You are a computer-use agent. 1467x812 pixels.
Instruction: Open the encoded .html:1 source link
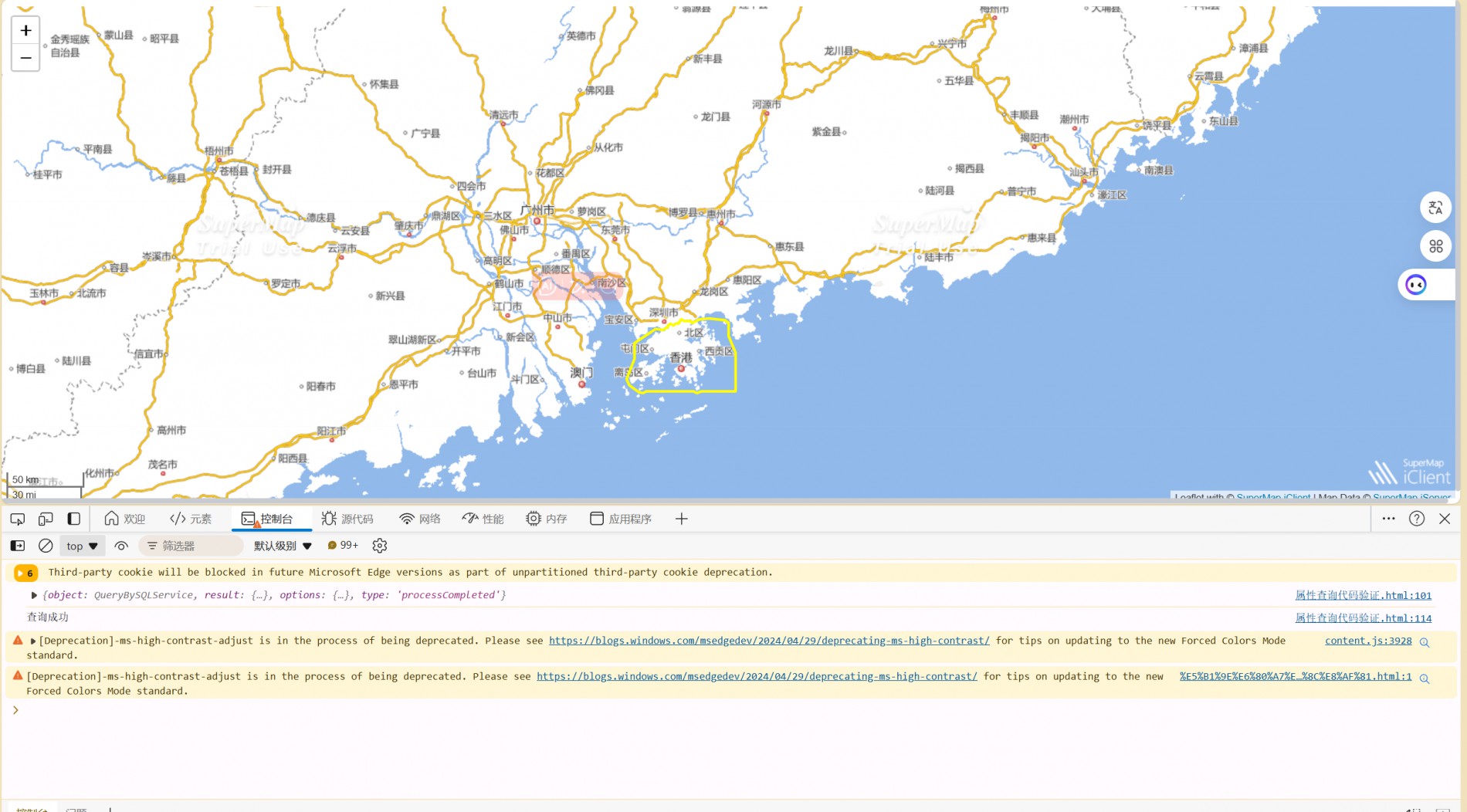point(1296,676)
